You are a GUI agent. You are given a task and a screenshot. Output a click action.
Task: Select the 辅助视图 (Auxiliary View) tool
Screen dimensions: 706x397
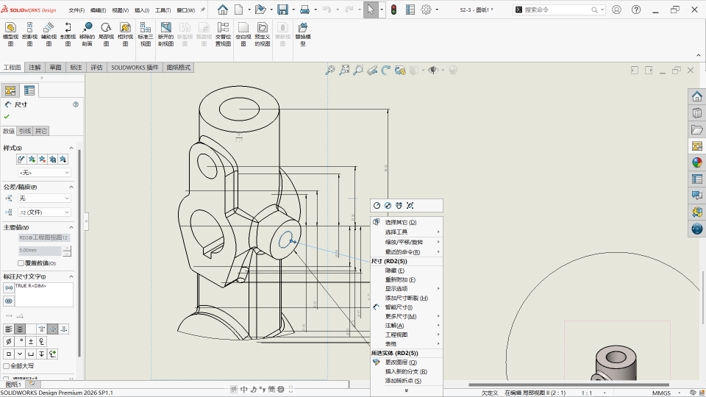pyautogui.click(x=49, y=34)
